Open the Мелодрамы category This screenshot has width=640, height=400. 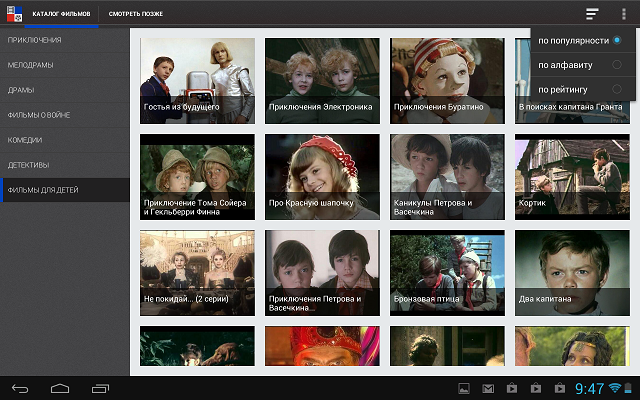[x=65, y=65]
